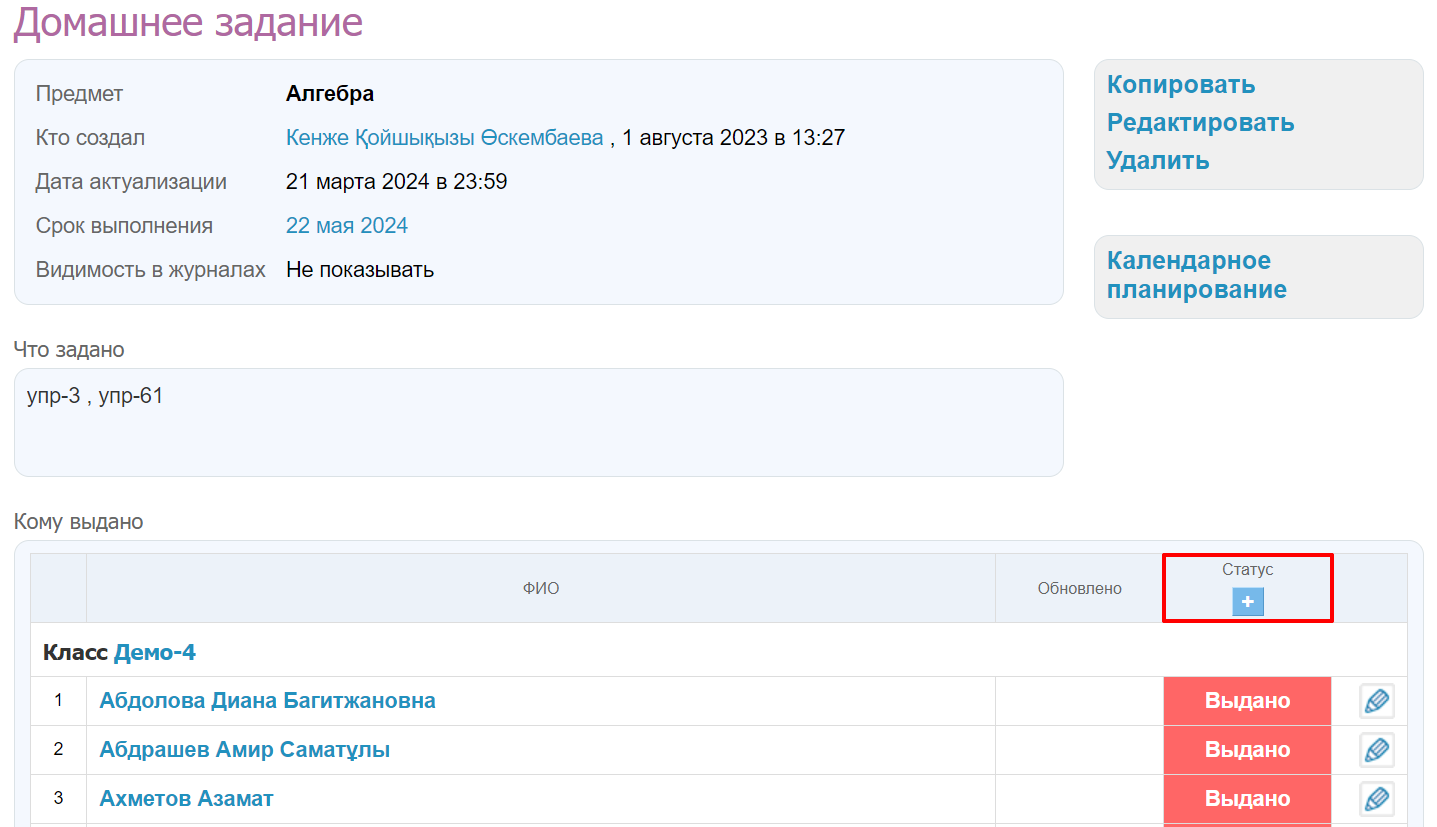Click the ФИО column header
Image resolution: width=1437 pixels, height=827 pixels.
tap(540, 589)
